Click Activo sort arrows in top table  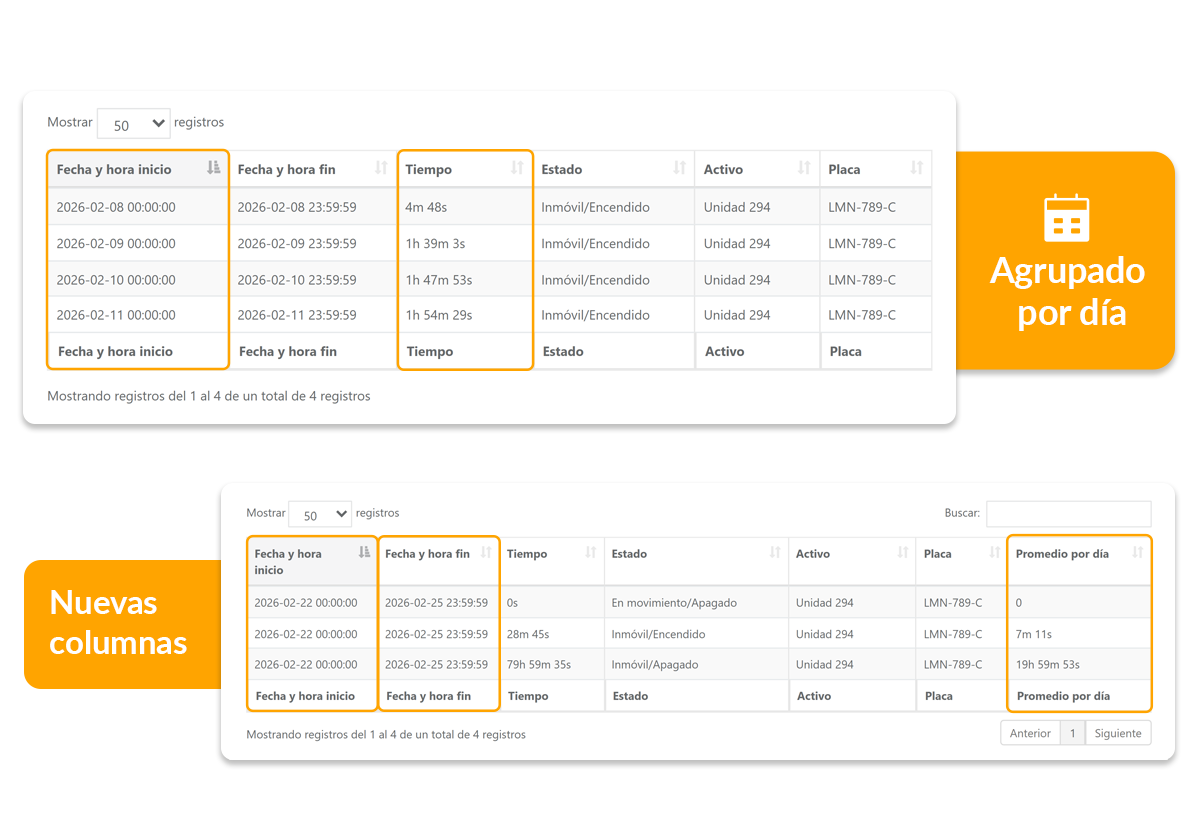[x=804, y=168]
